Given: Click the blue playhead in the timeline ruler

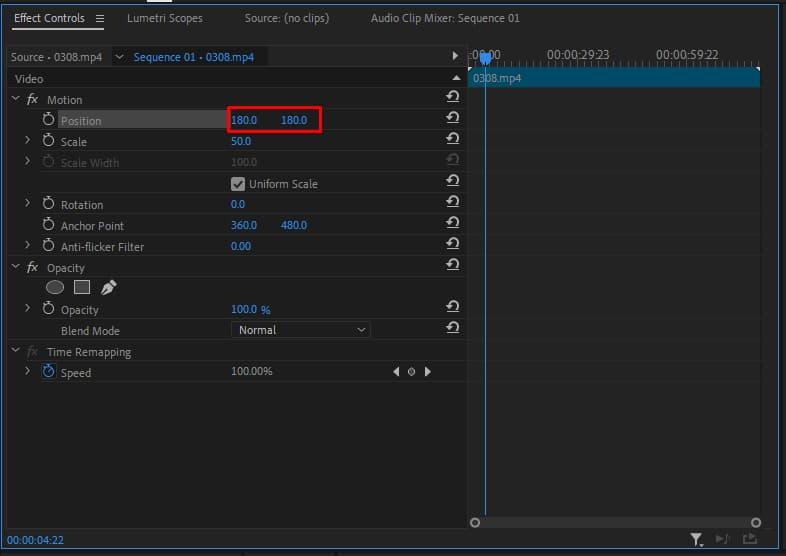Looking at the screenshot, I should [485, 59].
